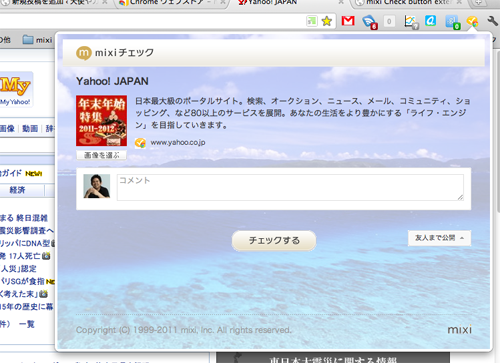Switch to the Yahoo! JAPAN tab

(x=289, y=3)
